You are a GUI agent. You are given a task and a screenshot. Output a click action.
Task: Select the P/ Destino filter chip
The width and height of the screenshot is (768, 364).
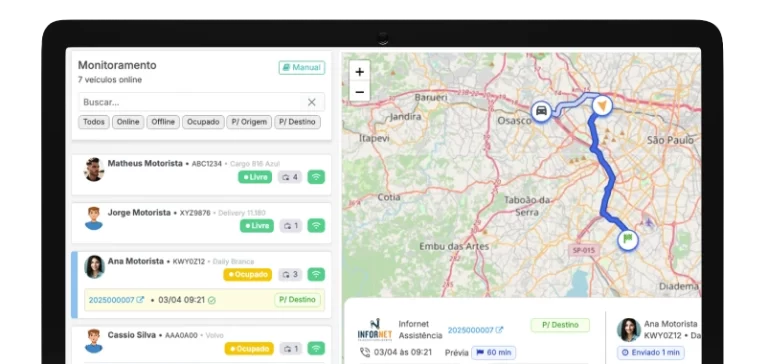click(x=297, y=122)
